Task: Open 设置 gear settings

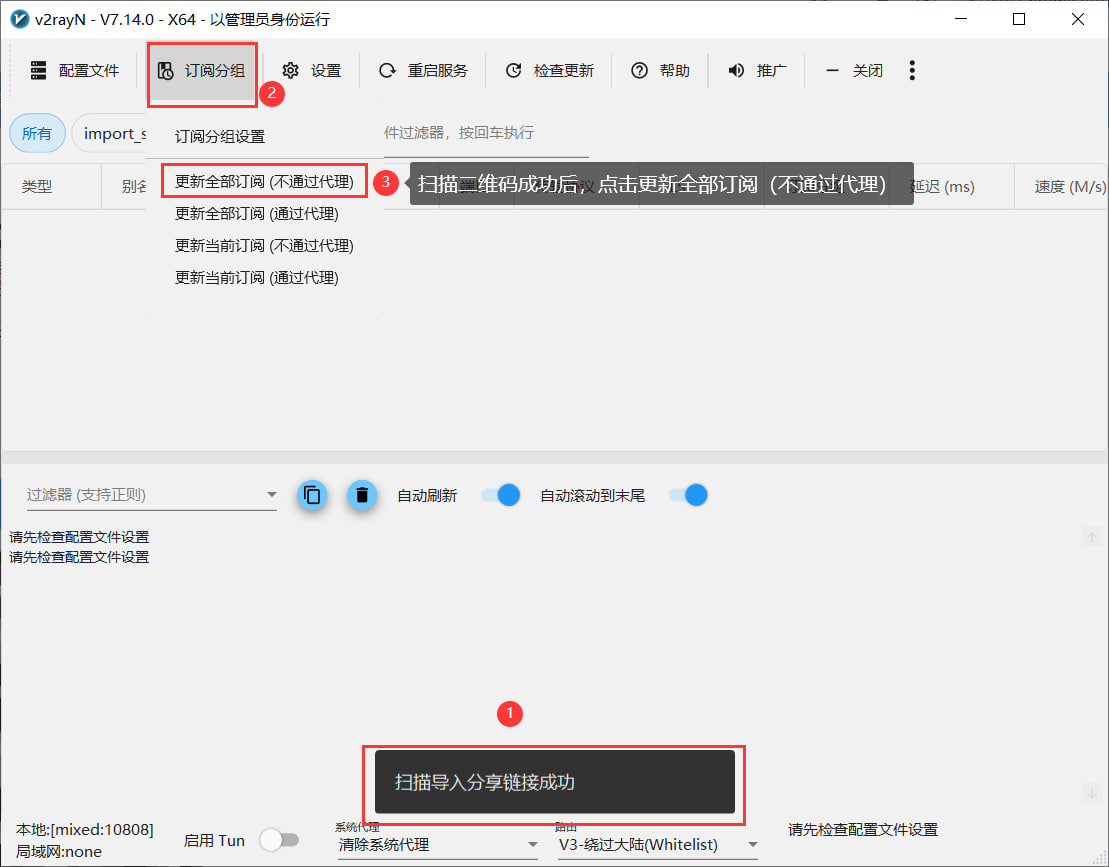Action: (x=291, y=70)
